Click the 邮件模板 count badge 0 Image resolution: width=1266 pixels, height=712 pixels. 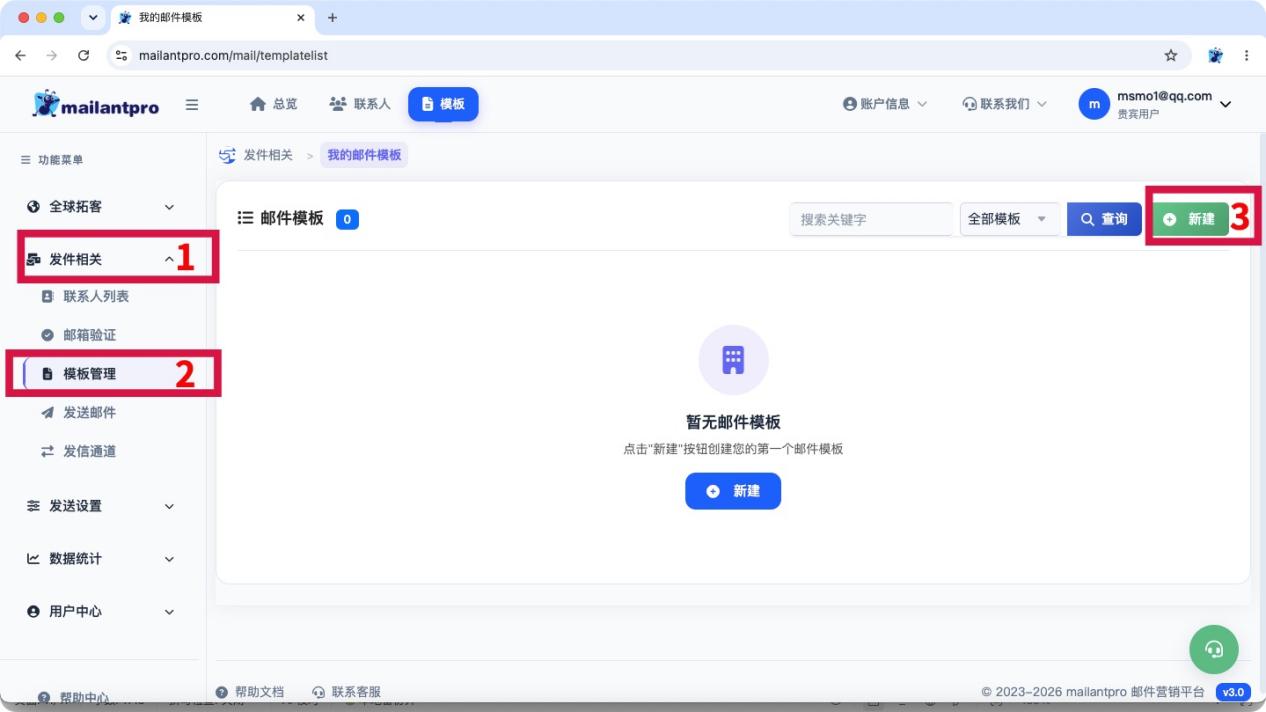(347, 219)
